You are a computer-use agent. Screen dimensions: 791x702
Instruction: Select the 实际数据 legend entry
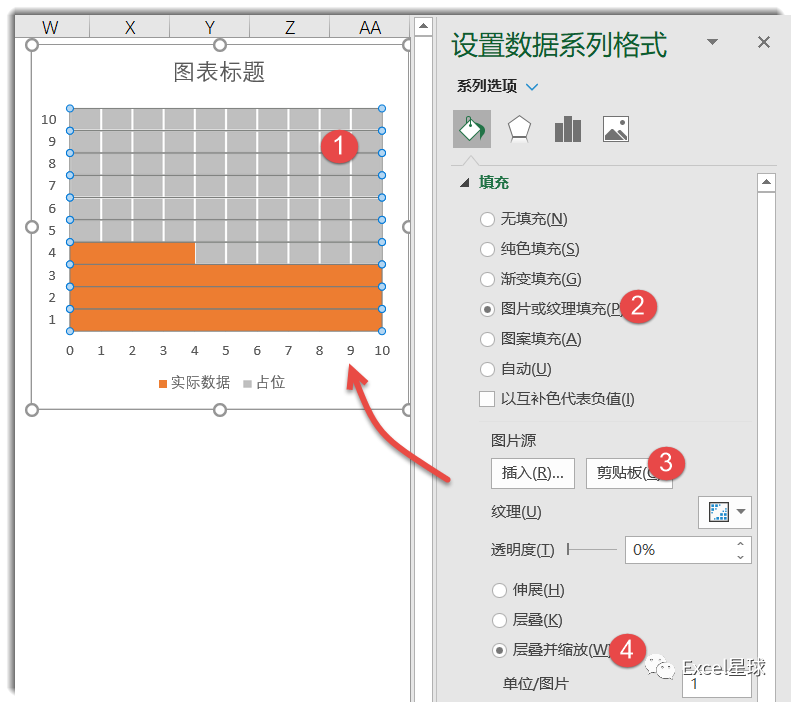[195, 383]
